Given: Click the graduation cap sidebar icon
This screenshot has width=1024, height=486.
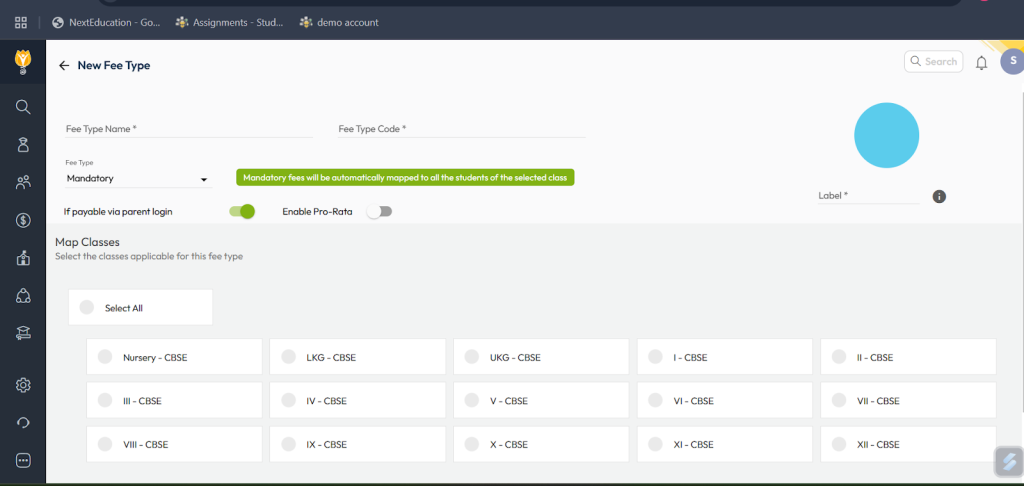Looking at the screenshot, I should tap(23, 334).
